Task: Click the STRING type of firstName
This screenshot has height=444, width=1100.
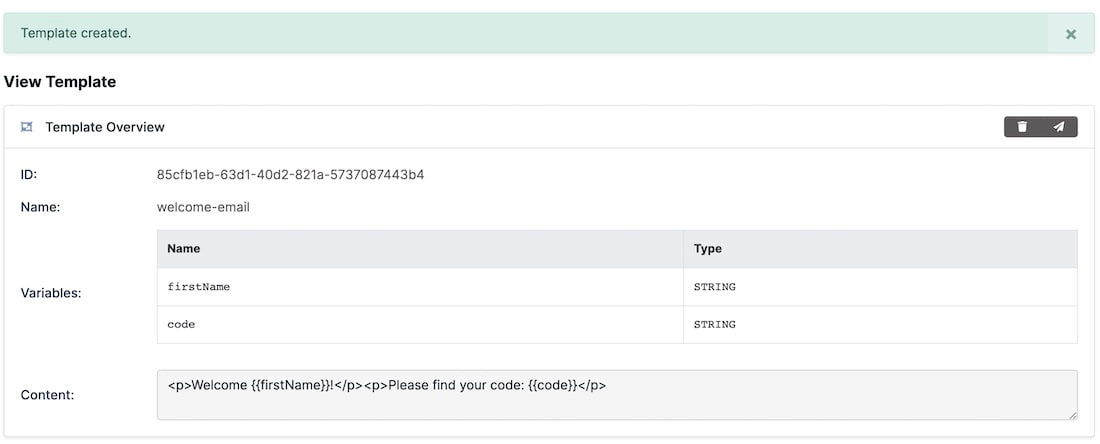Action: [715, 287]
